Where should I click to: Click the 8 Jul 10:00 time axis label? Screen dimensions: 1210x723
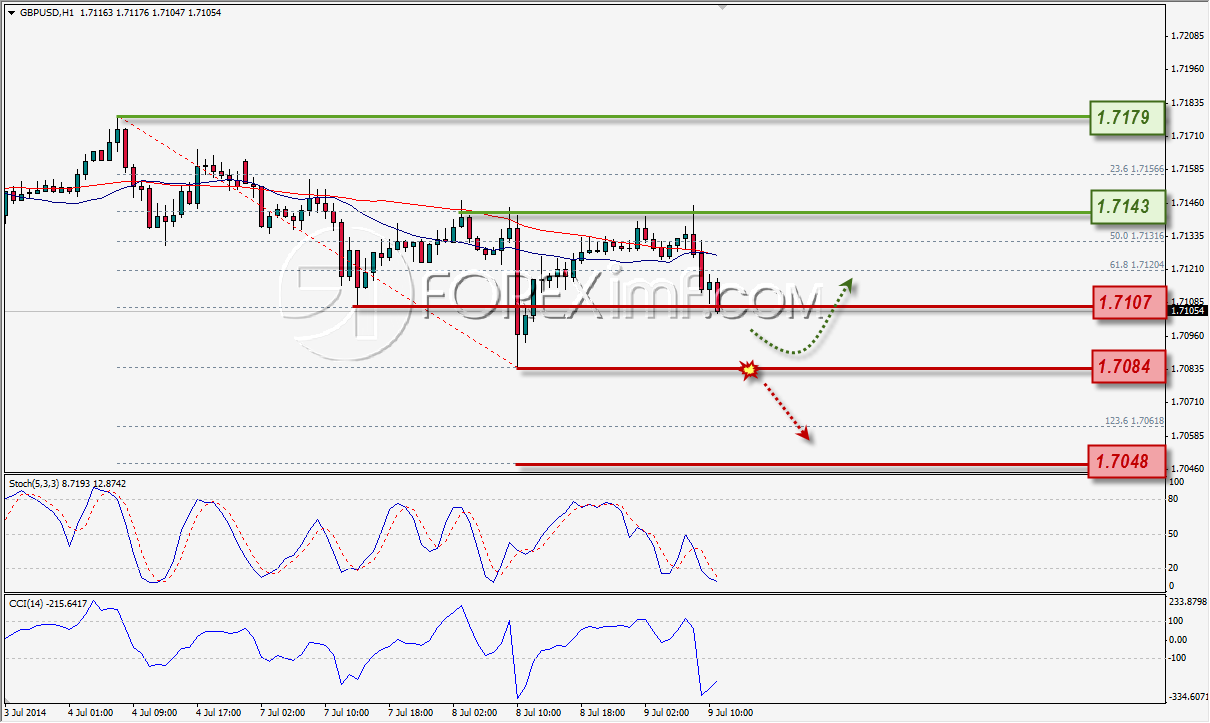point(537,714)
